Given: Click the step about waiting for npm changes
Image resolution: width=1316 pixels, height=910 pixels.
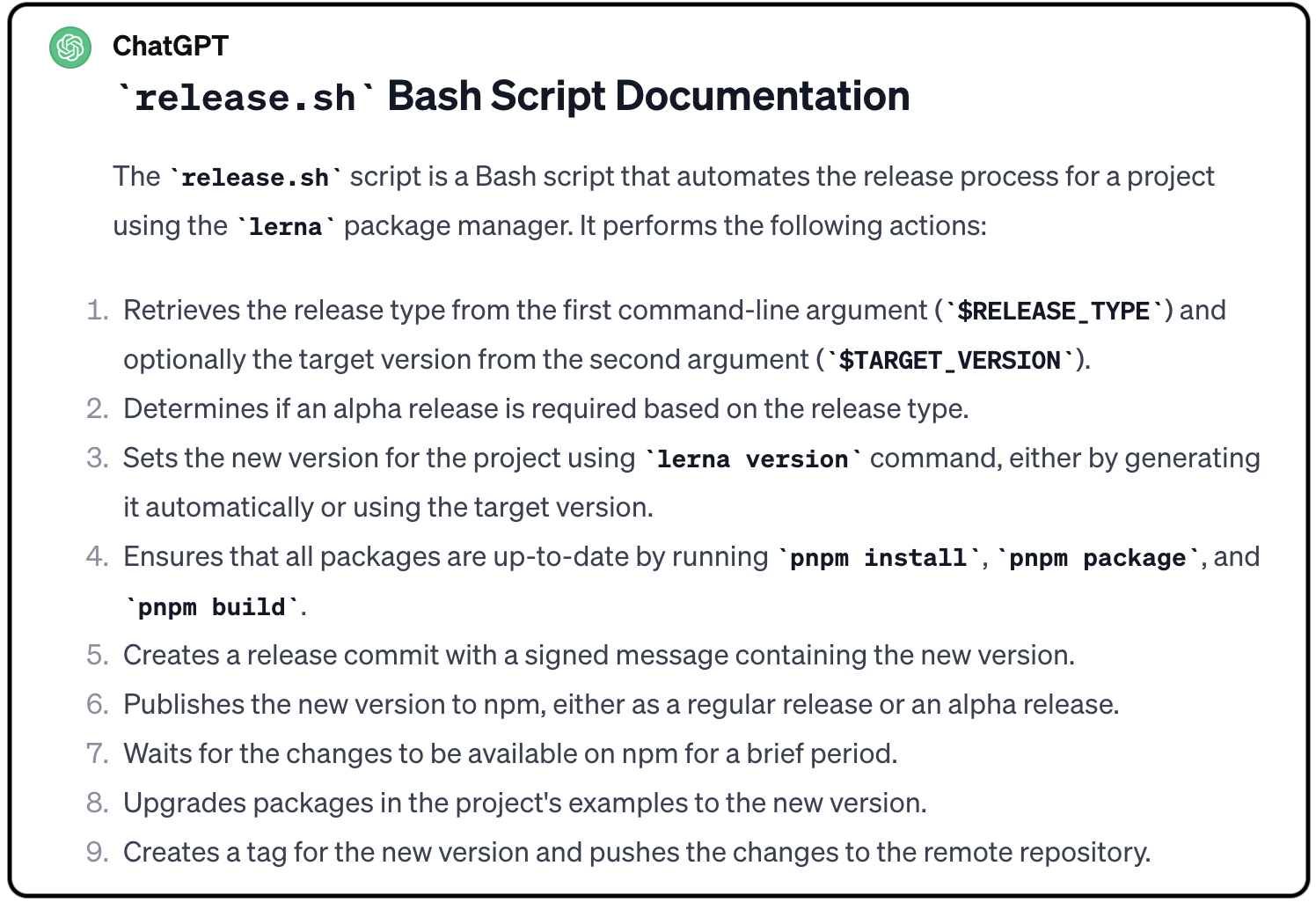Looking at the screenshot, I should point(510,754).
